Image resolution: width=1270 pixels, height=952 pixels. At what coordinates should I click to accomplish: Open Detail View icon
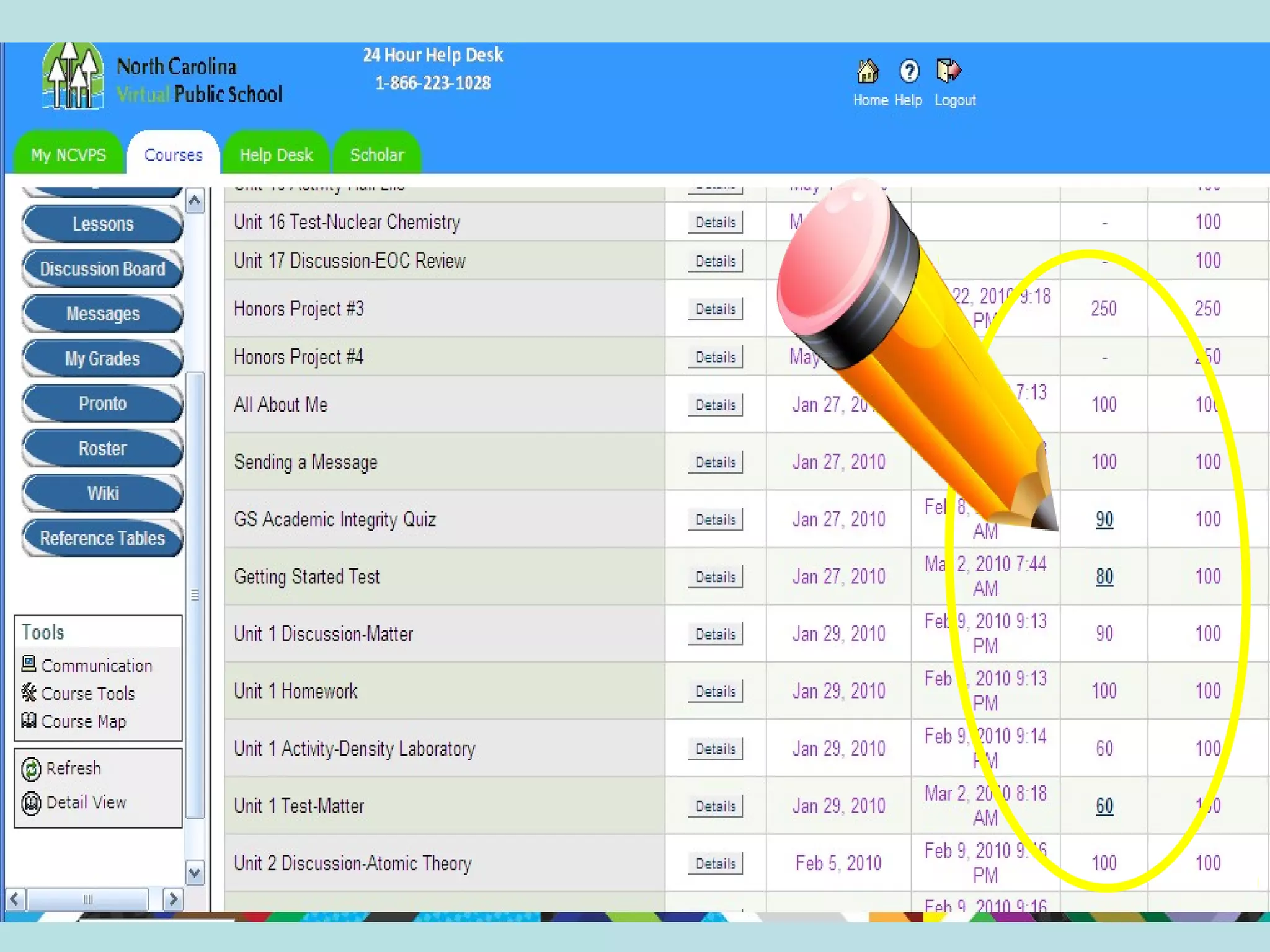coord(31,803)
